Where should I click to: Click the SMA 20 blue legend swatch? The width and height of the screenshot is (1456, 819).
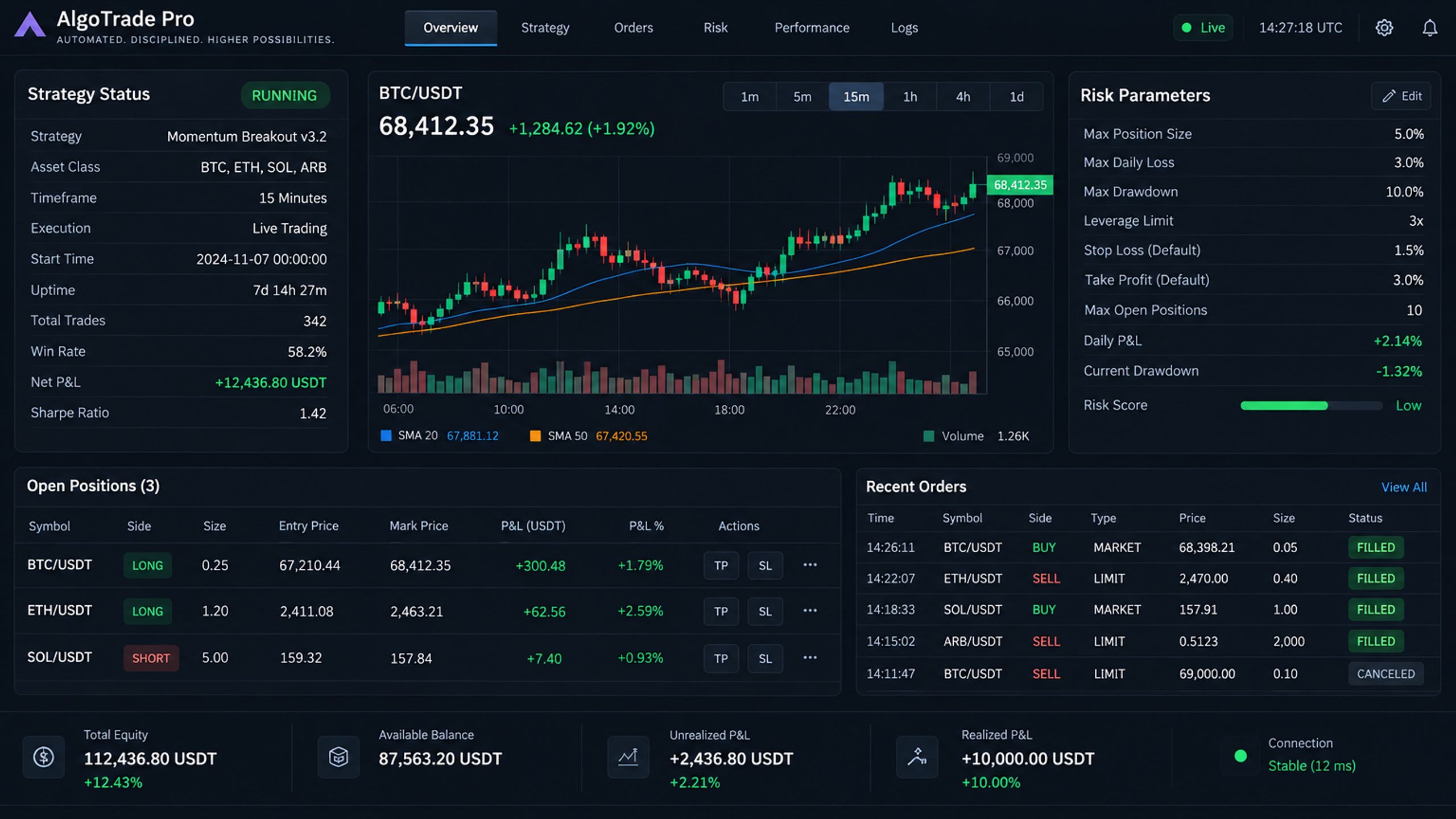386,436
